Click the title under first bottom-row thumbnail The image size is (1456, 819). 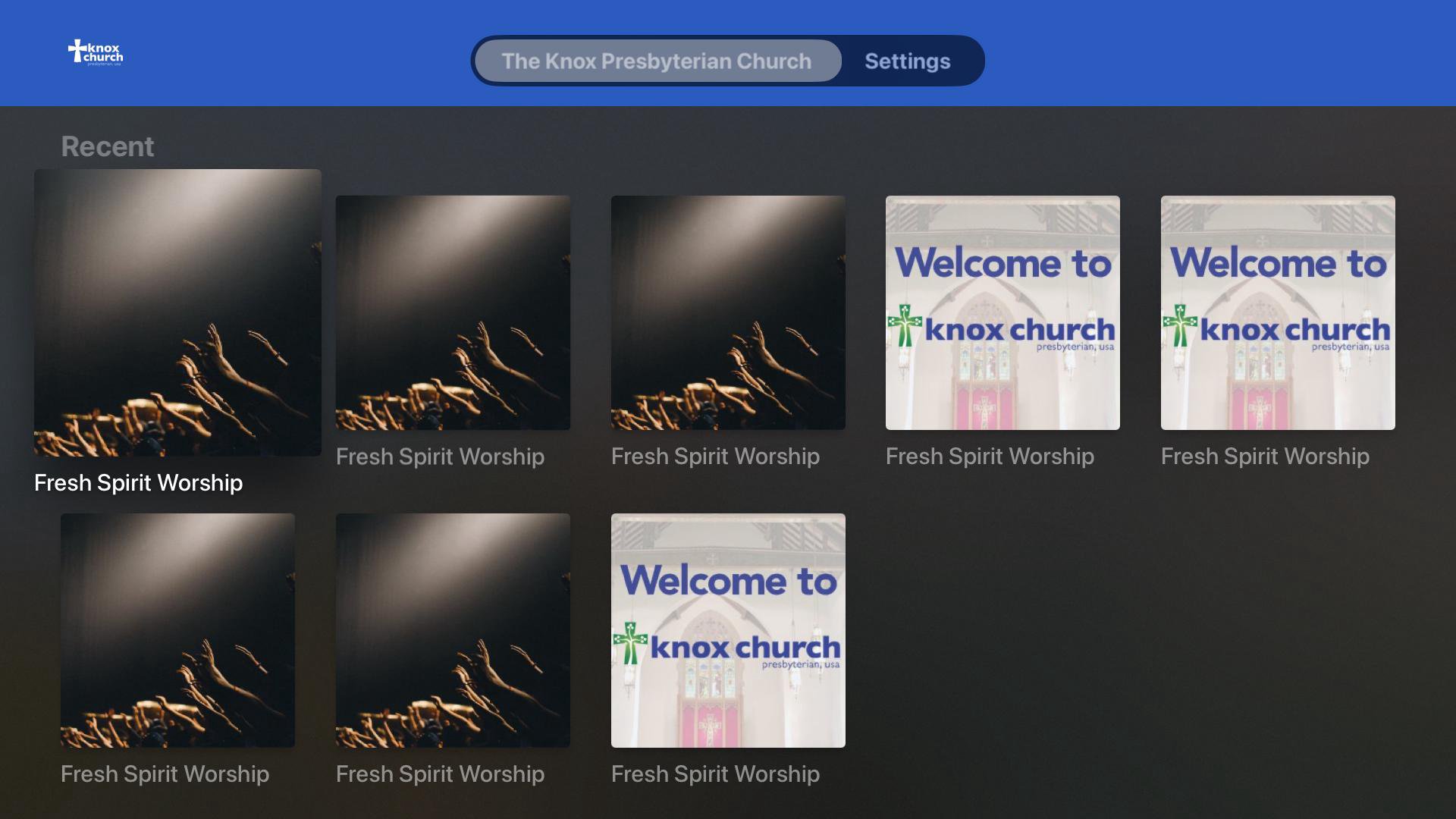point(165,773)
